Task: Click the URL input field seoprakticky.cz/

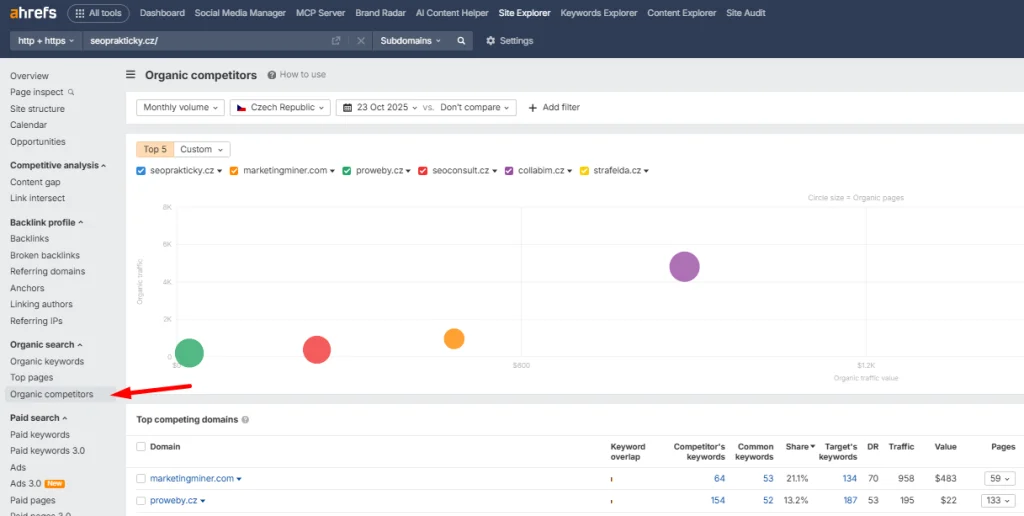Action: [206, 40]
